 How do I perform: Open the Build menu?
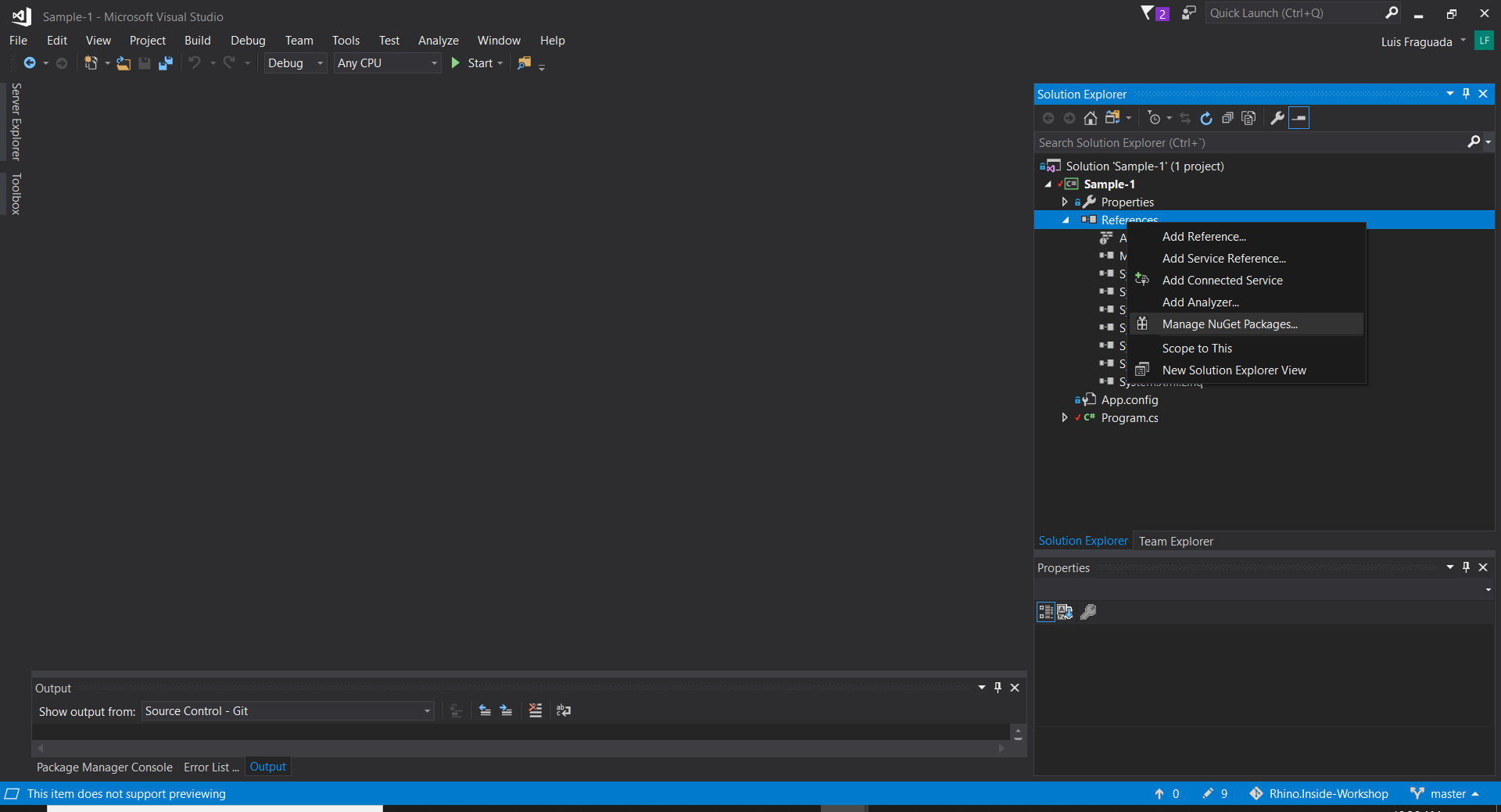[198, 41]
